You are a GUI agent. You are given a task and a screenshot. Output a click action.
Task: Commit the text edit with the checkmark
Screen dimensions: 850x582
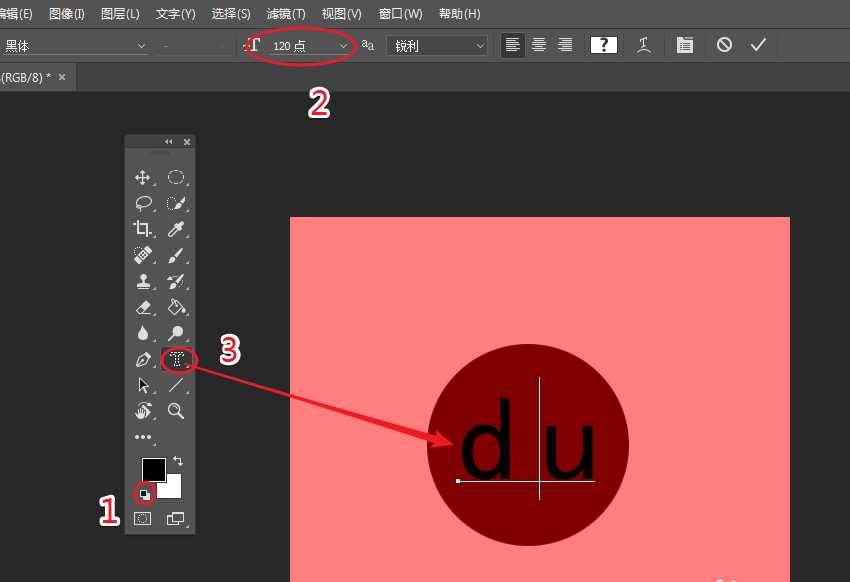(x=758, y=45)
